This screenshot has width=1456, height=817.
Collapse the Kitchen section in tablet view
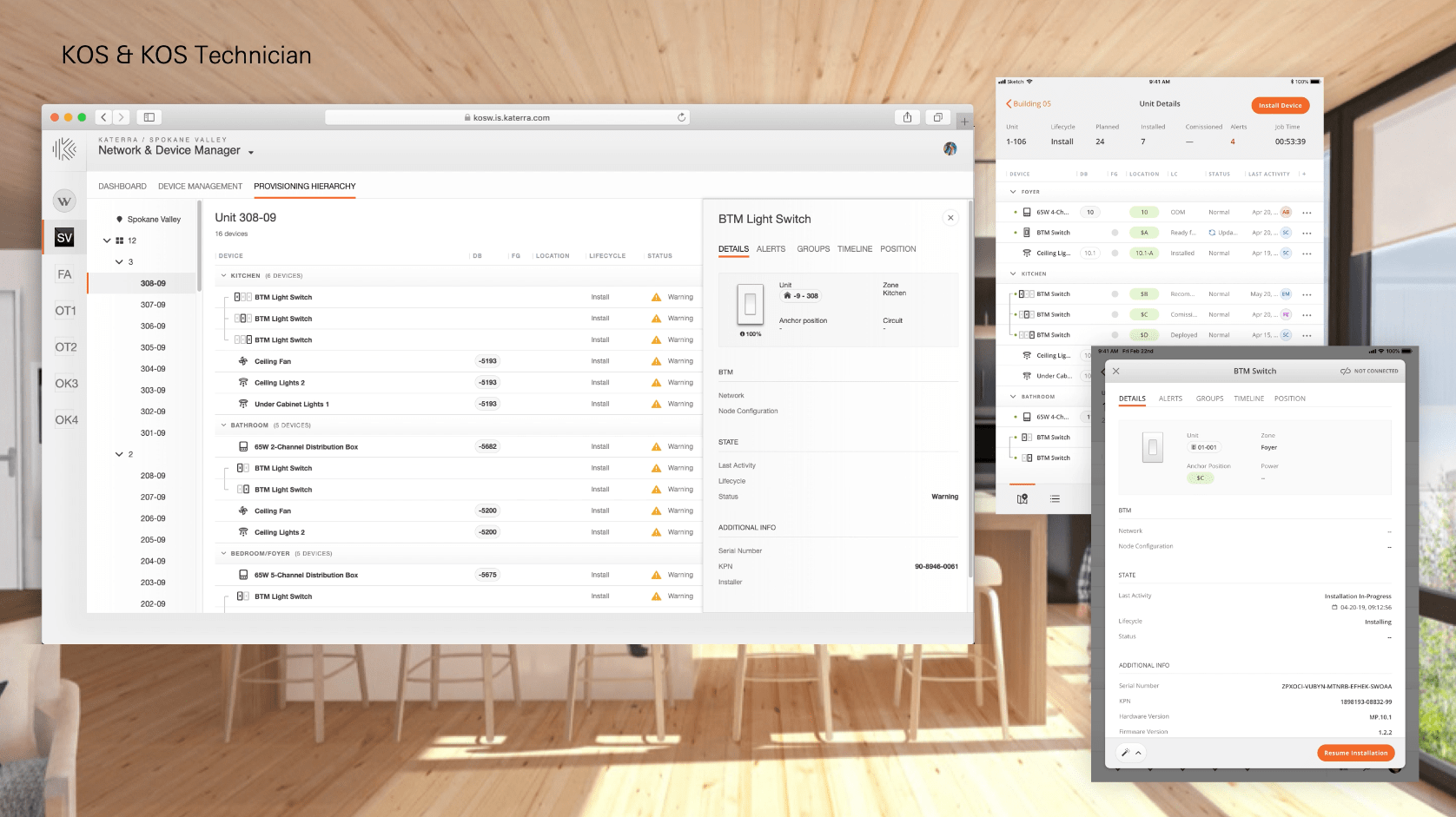click(x=1013, y=273)
